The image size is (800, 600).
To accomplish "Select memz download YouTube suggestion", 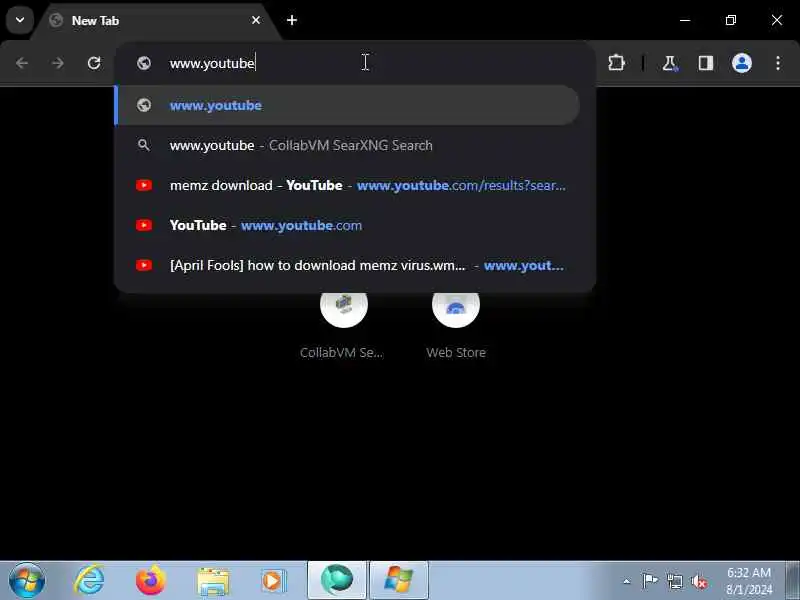I will [347, 185].
